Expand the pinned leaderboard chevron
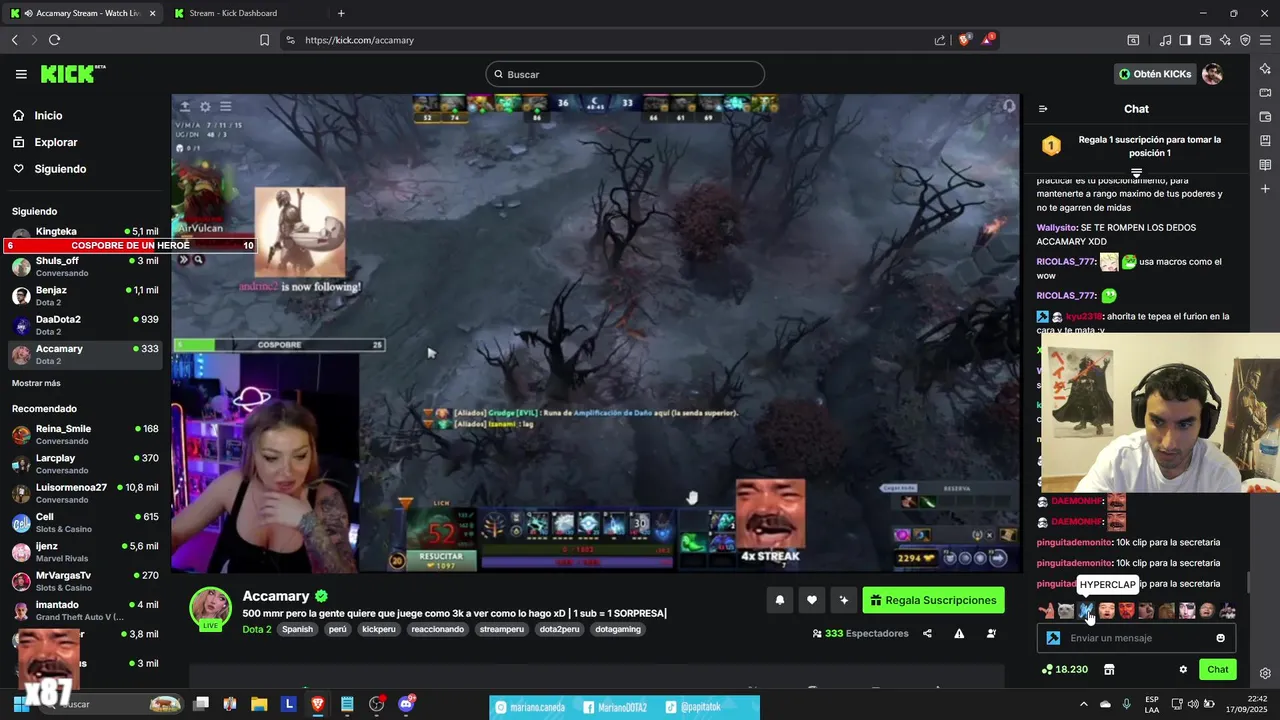This screenshot has width=1280, height=720. point(1136,174)
